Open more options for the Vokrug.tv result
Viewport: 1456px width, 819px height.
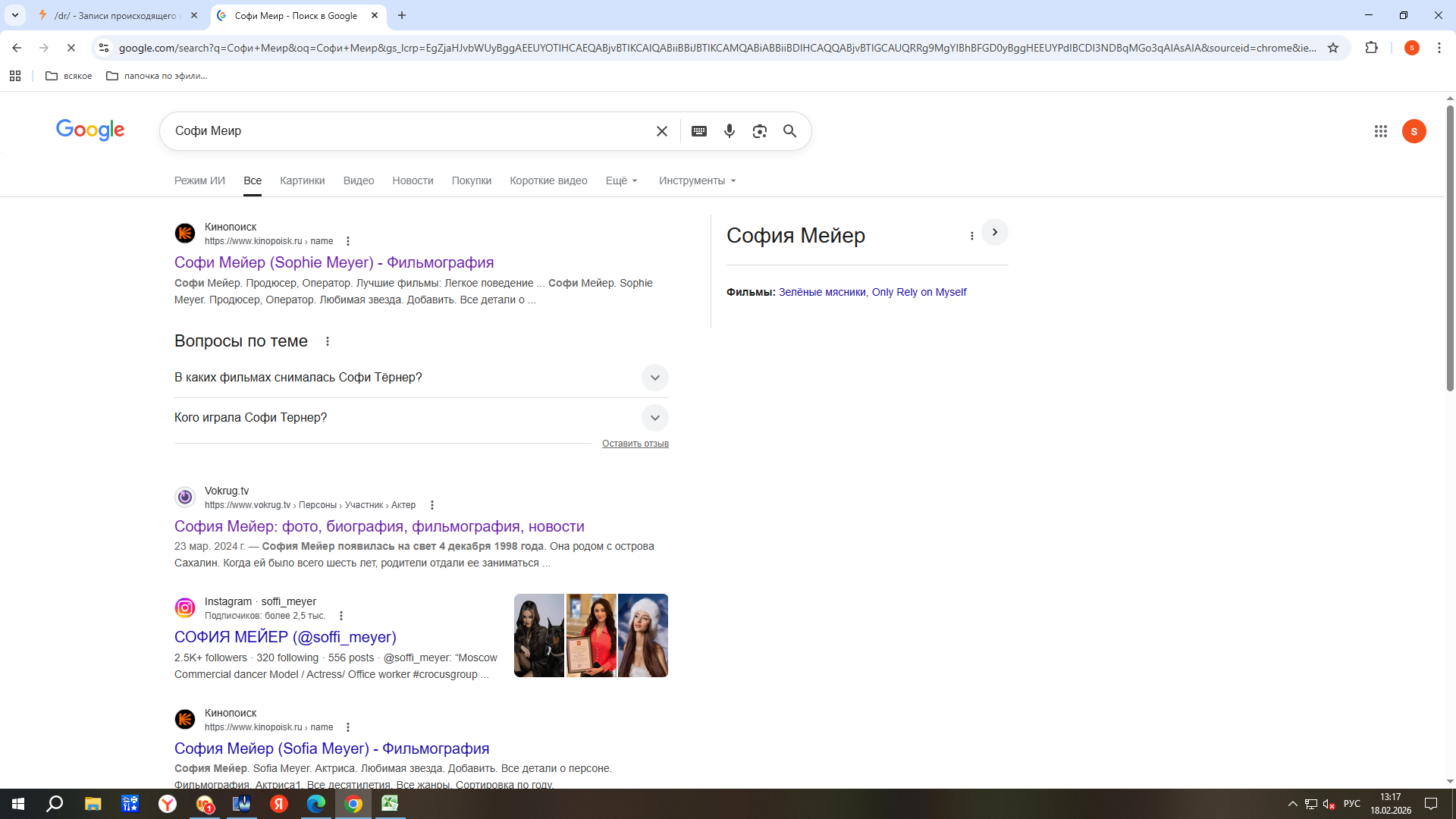[432, 505]
